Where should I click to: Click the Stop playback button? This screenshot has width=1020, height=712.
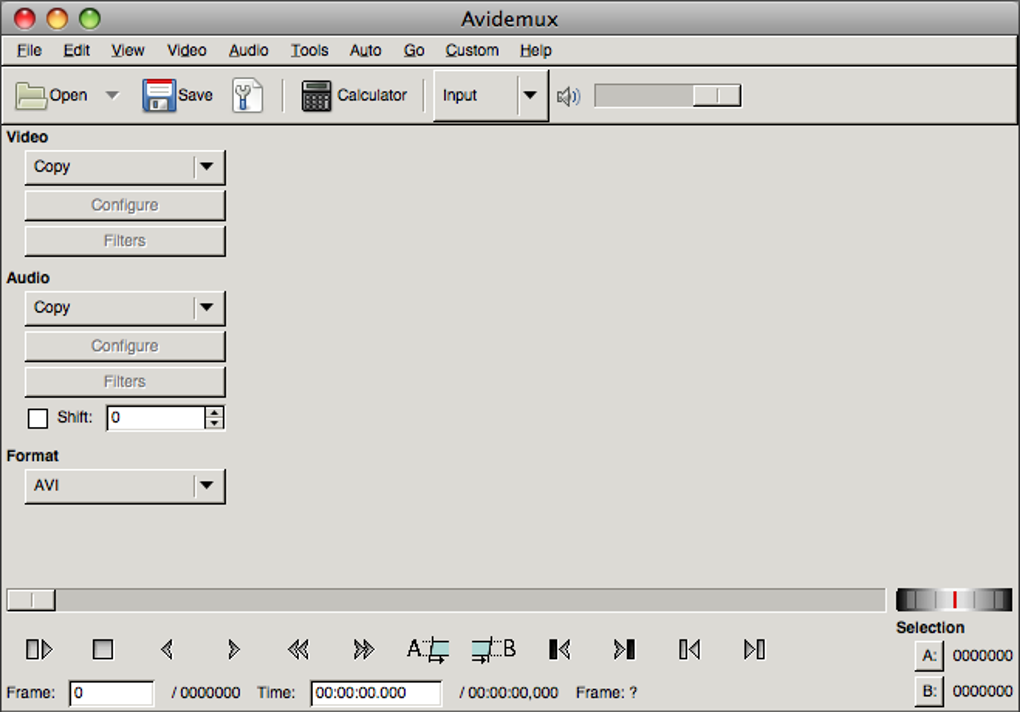103,649
